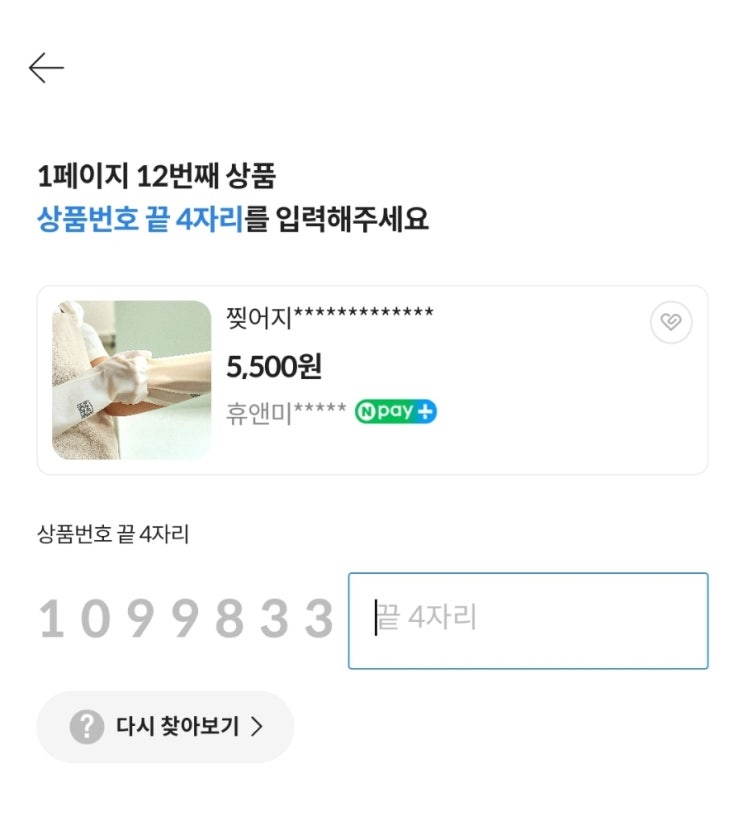Click the Npay badge

point(395,412)
